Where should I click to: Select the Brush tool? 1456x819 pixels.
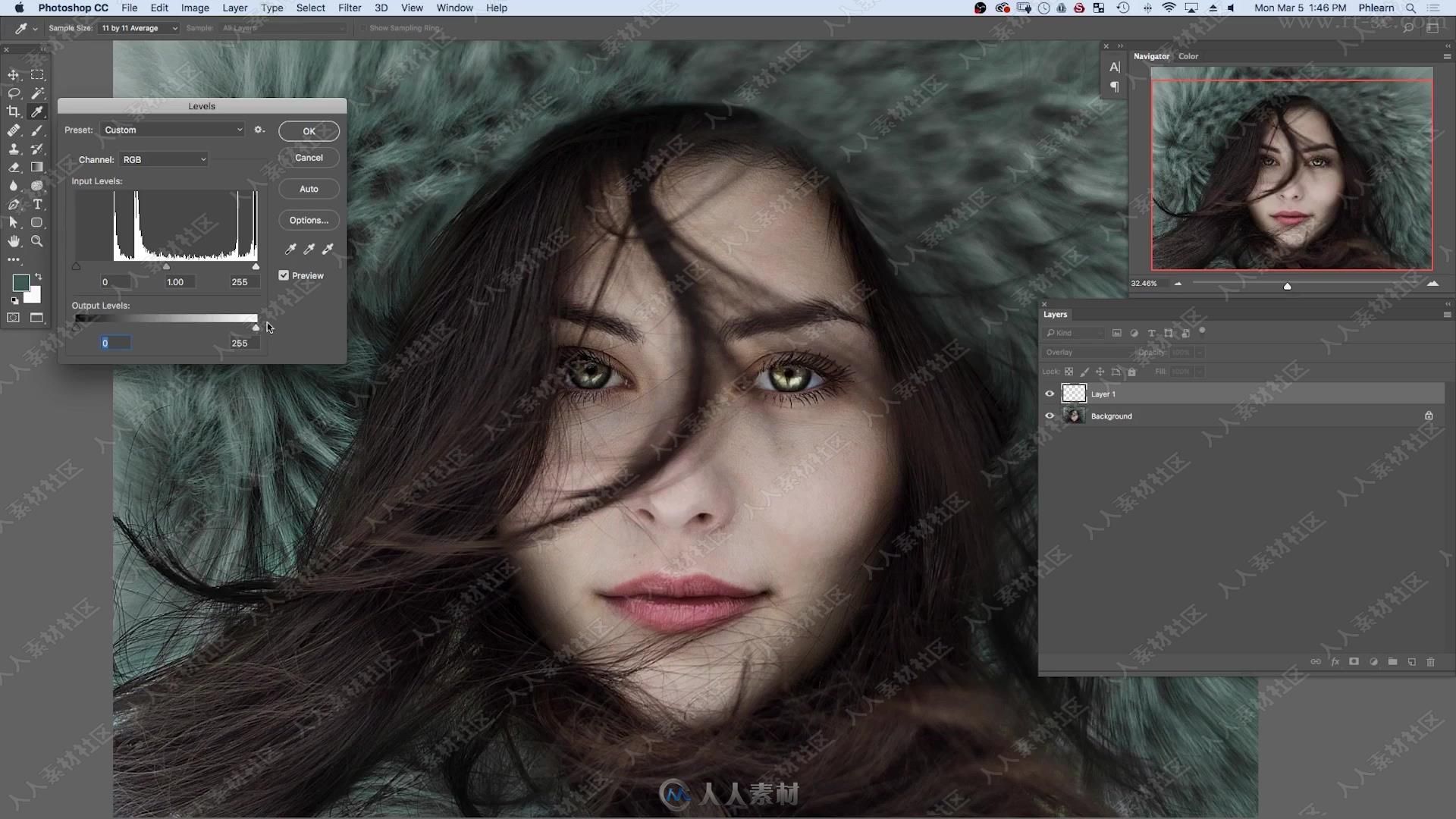coord(36,130)
